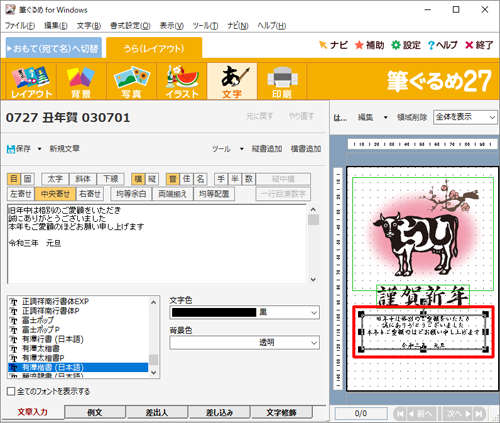This screenshot has height=423, width=500.
Task: Switch to the 例文 tab
Action: pos(95,413)
